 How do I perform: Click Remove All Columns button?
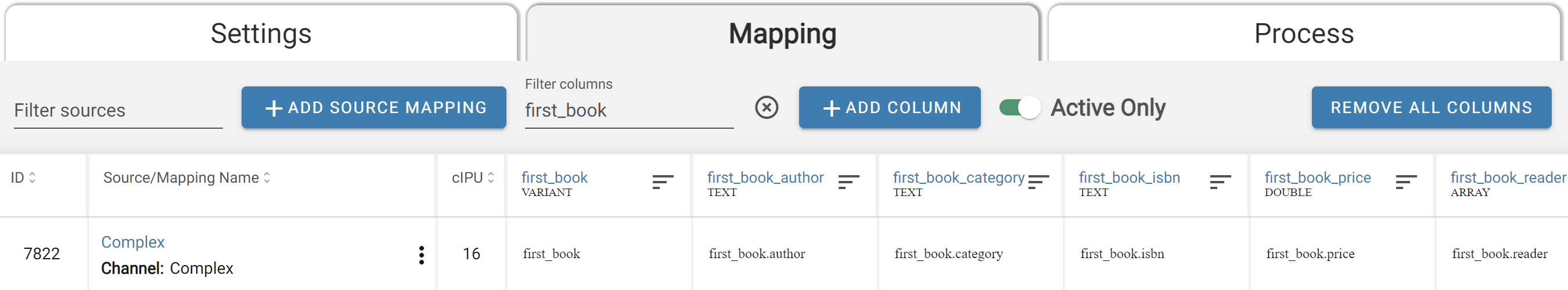point(1431,108)
